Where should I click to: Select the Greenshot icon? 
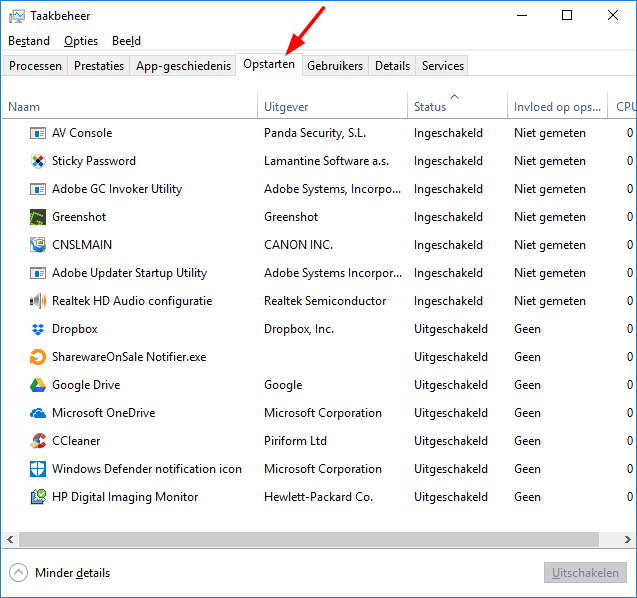click(38, 217)
